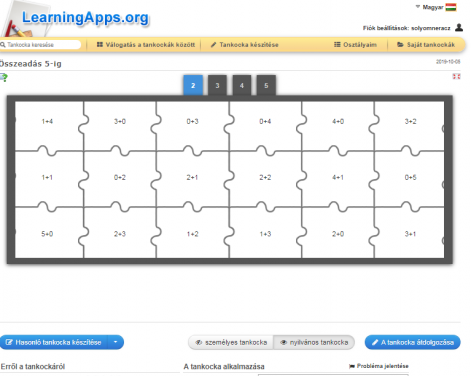Click puzzle piece 1+1
Viewport: 471px width, 376px height.
pyautogui.click(x=47, y=178)
